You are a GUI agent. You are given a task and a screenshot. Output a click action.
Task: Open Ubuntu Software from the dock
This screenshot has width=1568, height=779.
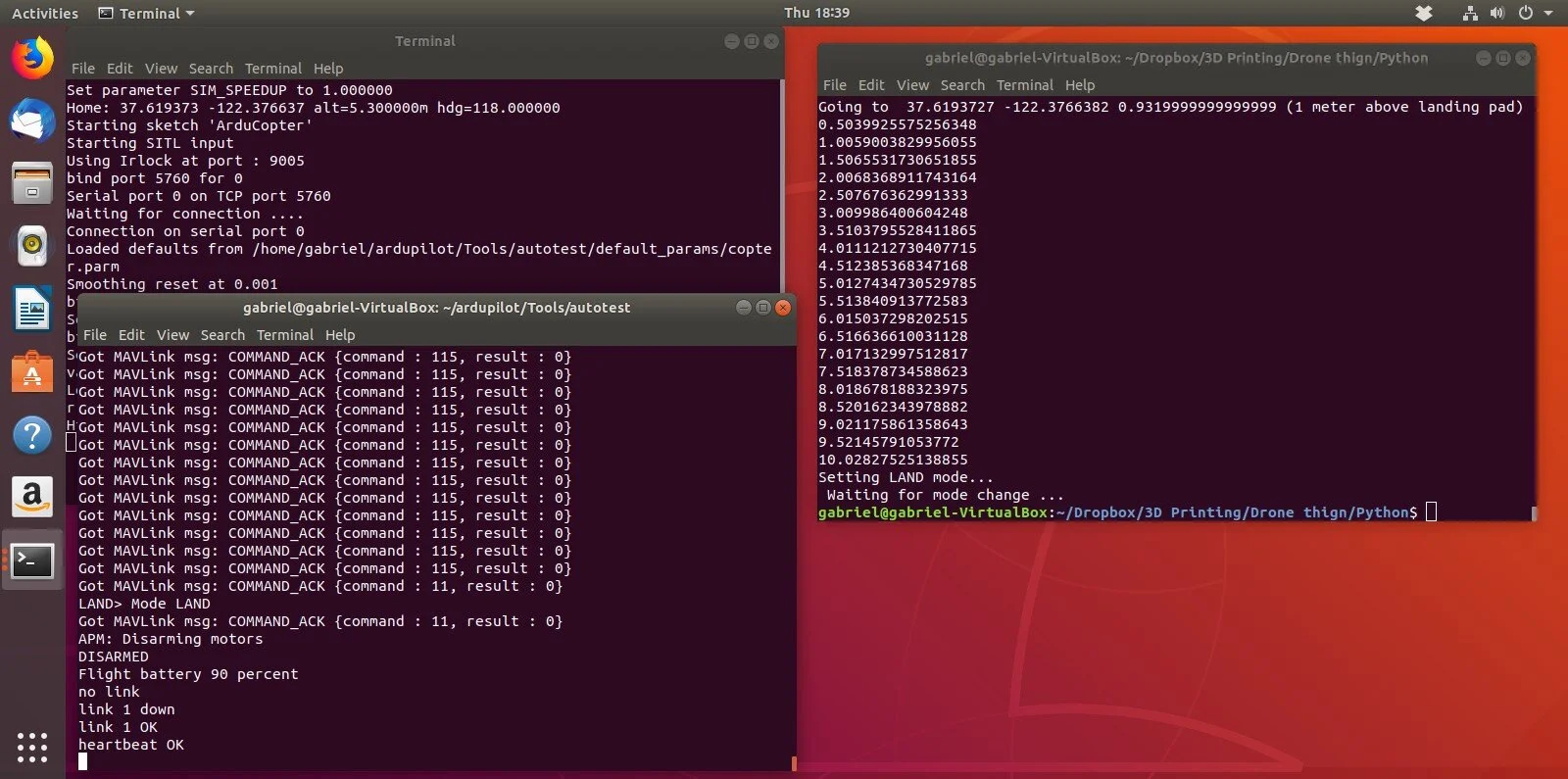[x=32, y=372]
